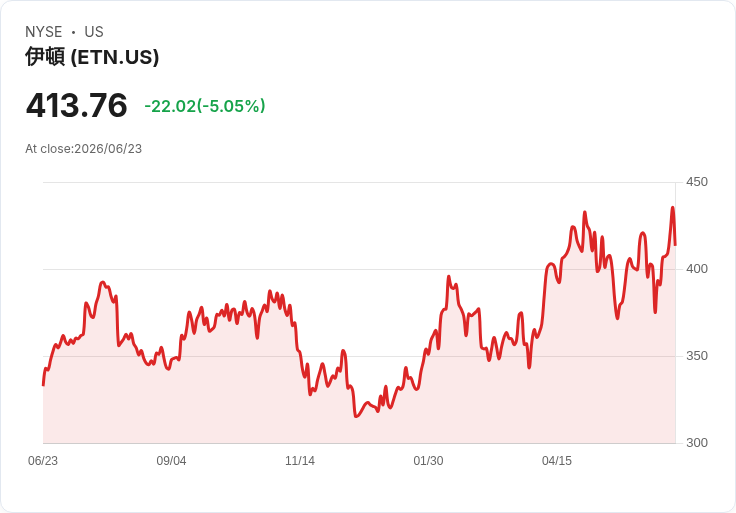Click the 350 price axis label
736x513 pixels.
tap(697, 356)
